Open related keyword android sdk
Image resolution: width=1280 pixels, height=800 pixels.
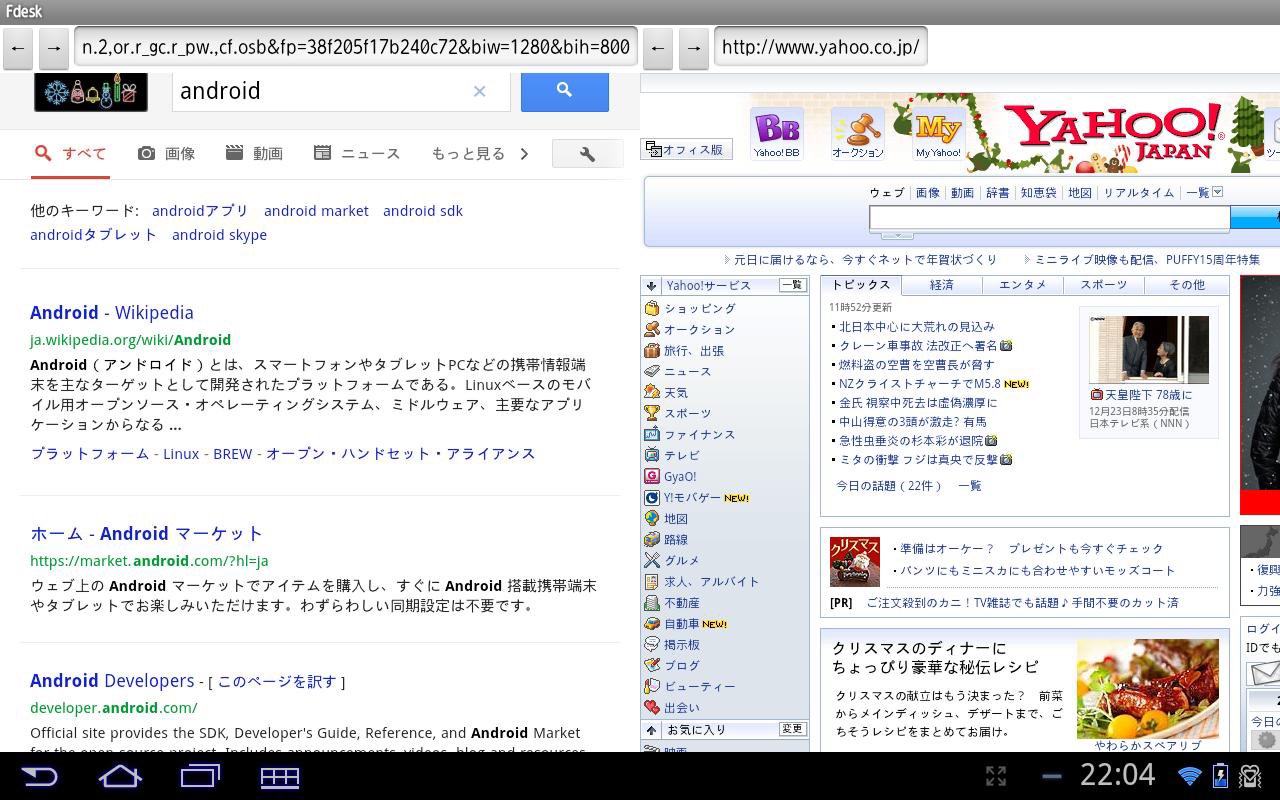(x=423, y=211)
